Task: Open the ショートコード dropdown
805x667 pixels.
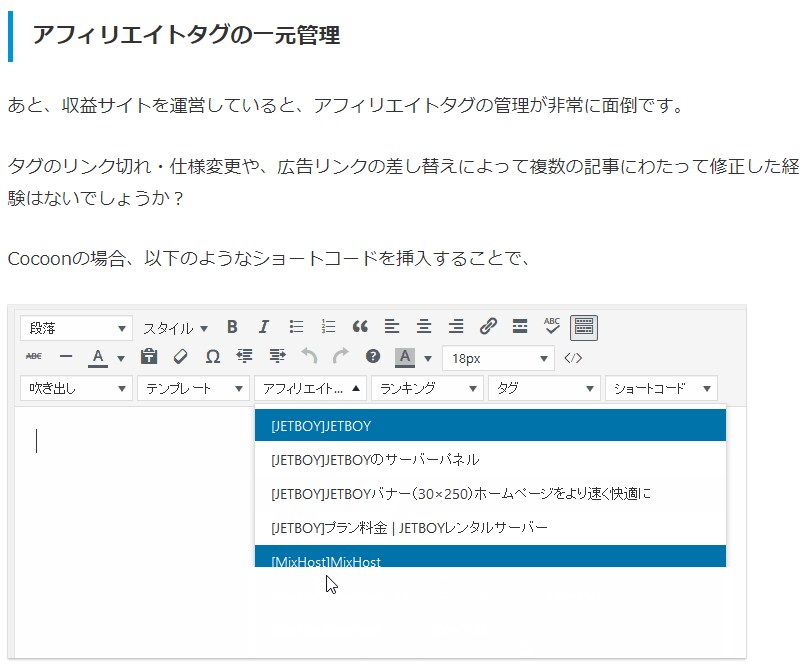Action: tap(661, 388)
